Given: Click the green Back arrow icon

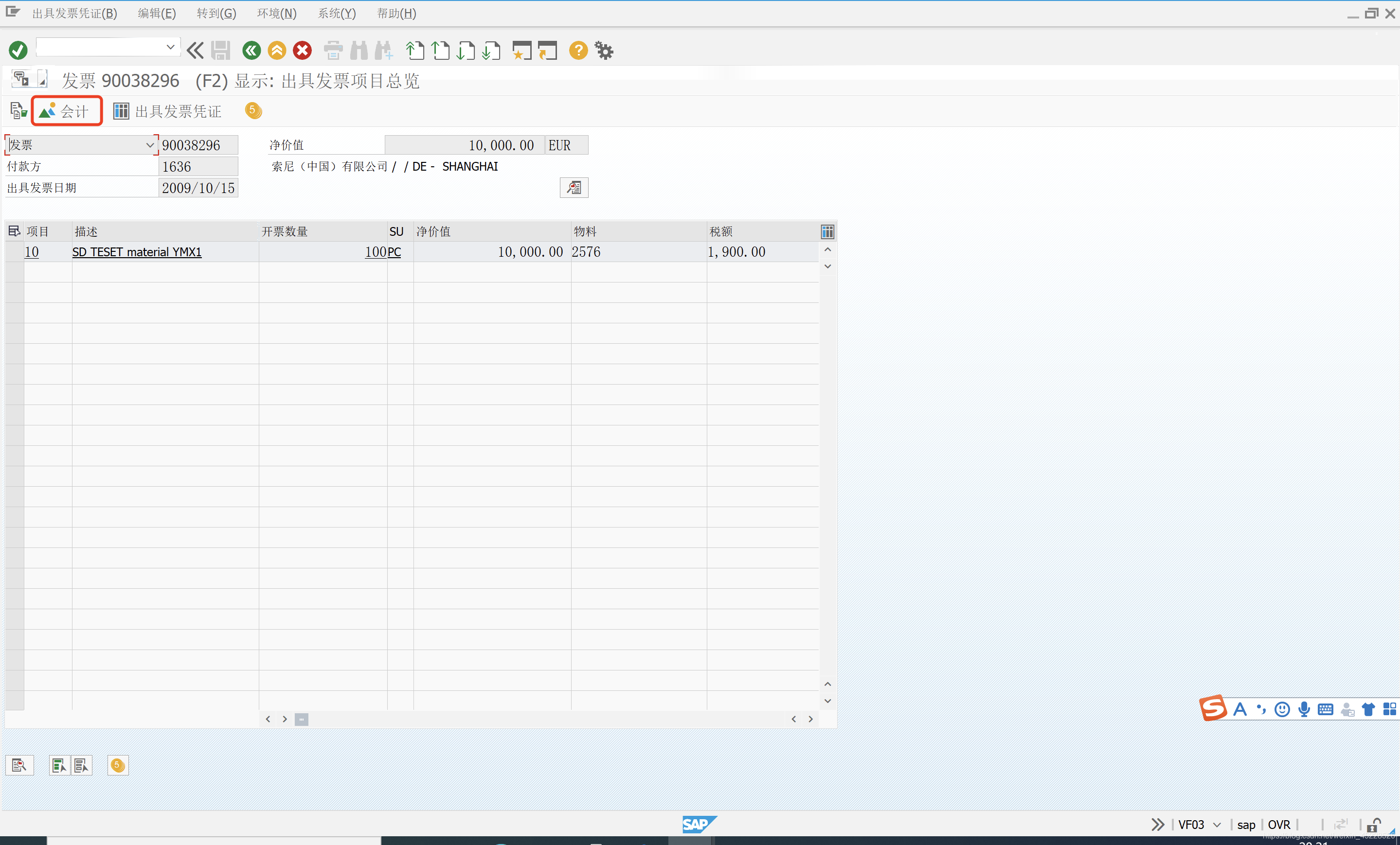Looking at the screenshot, I should (x=251, y=51).
